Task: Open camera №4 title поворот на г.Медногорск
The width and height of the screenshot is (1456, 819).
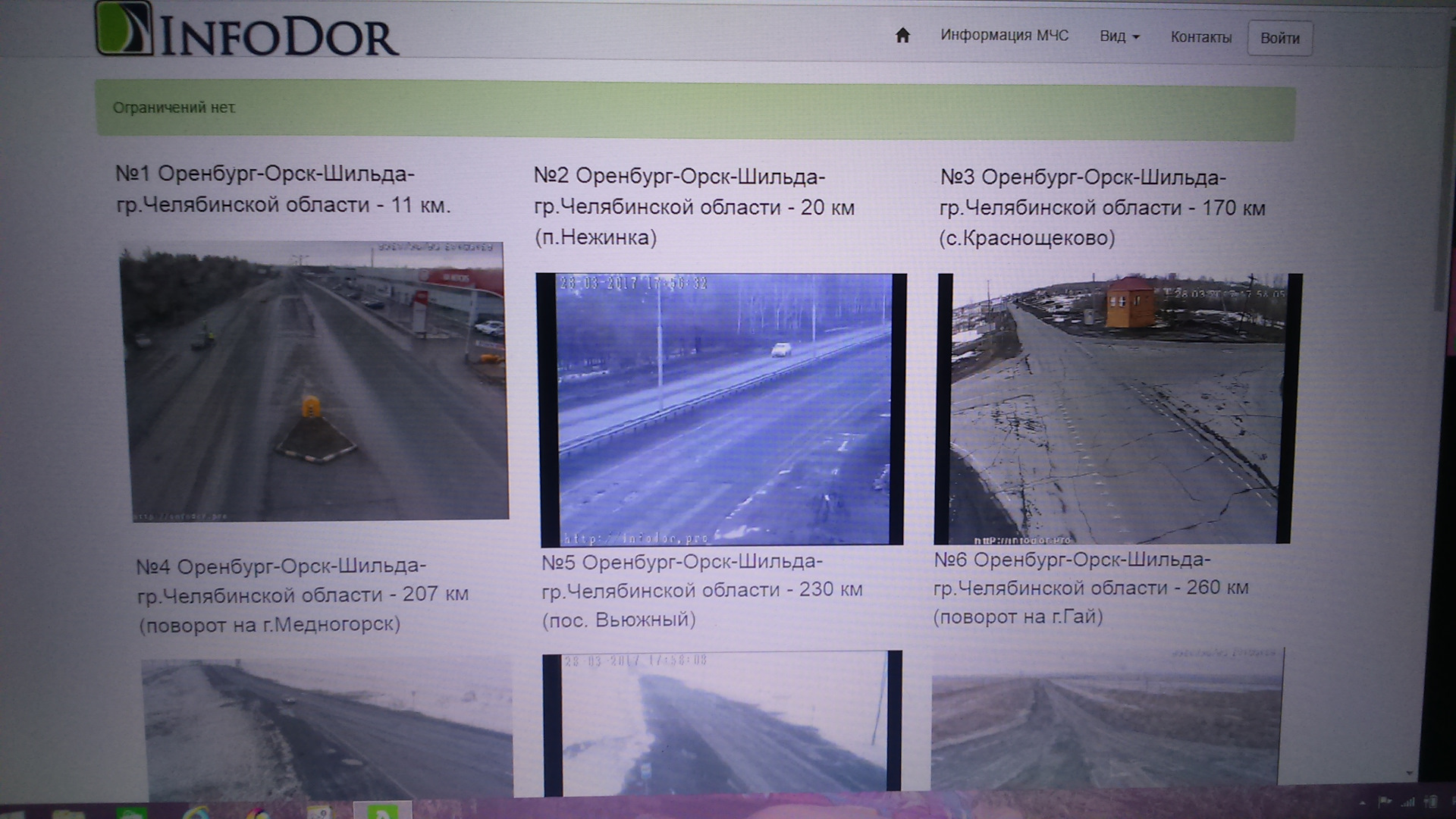Action: (x=302, y=595)
